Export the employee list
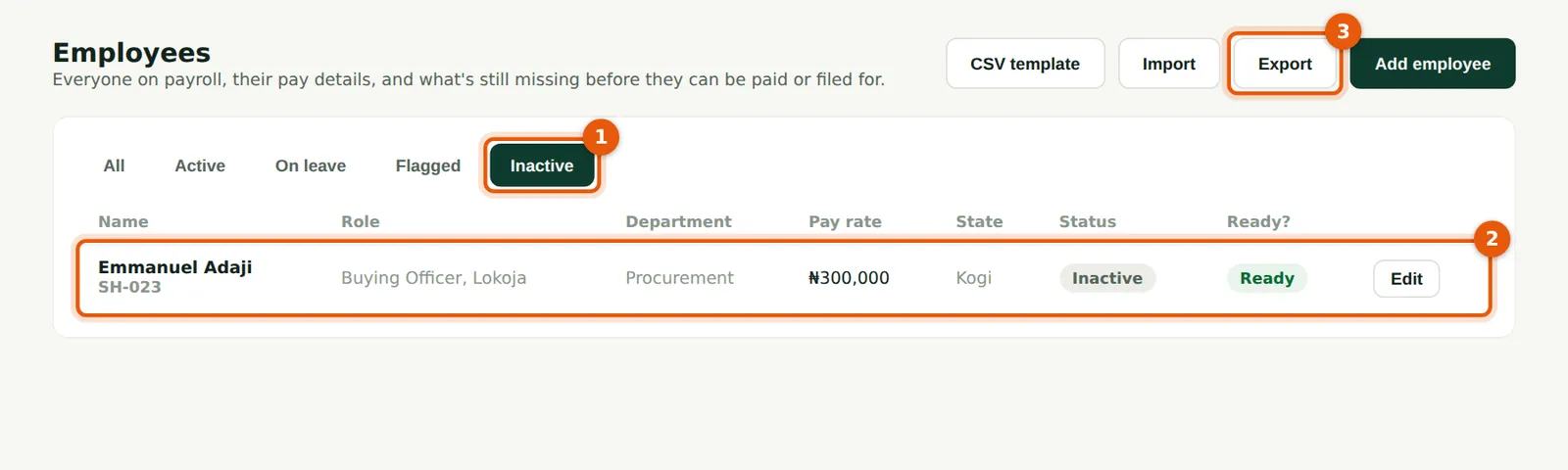 point(1285,64)
